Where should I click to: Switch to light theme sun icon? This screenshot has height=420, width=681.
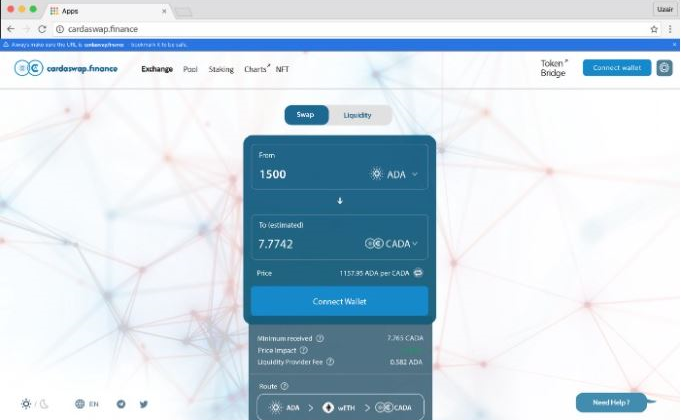[x=26, y=404]
